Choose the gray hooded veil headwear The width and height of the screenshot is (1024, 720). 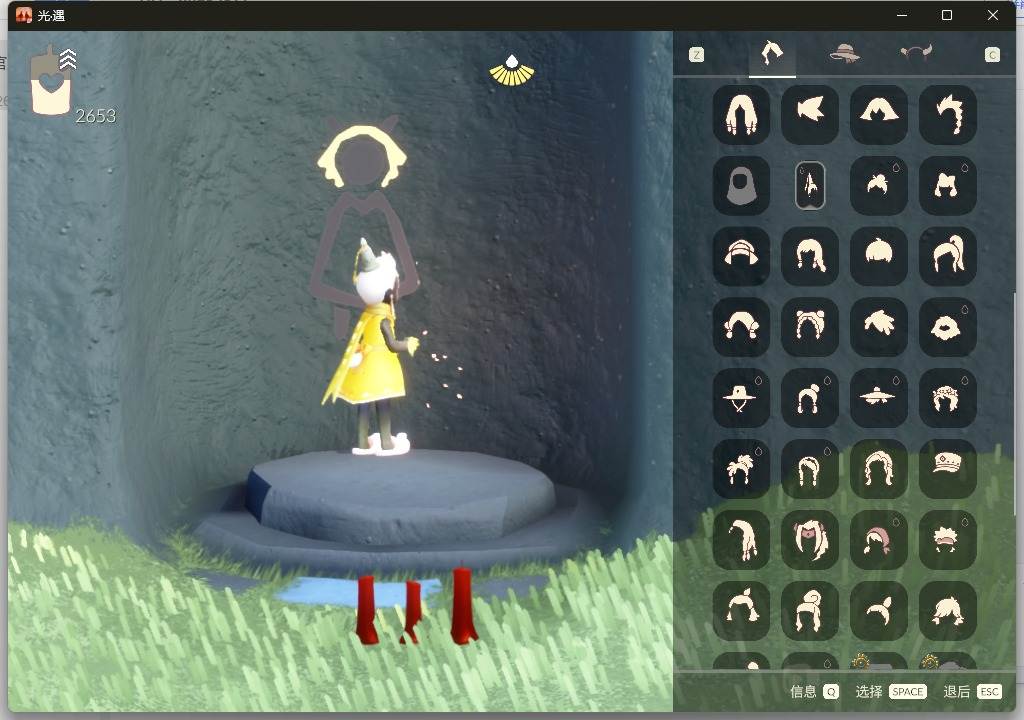pos(741,186)
